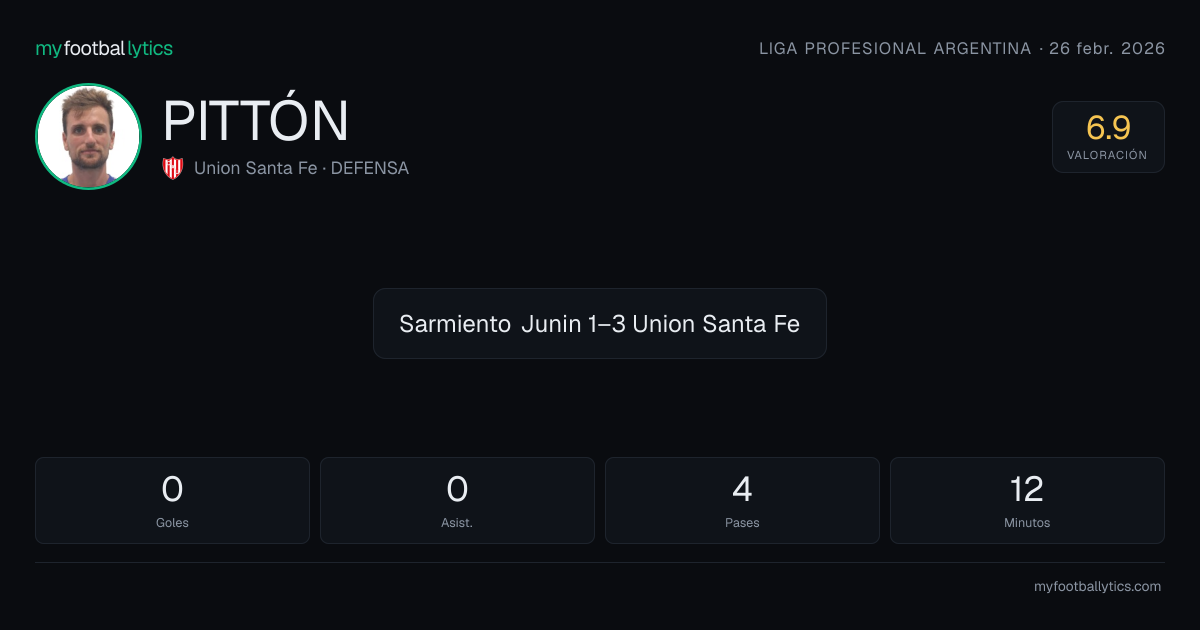
Task: Click the Union Santa Fe club crest
Action: (173, 168)
